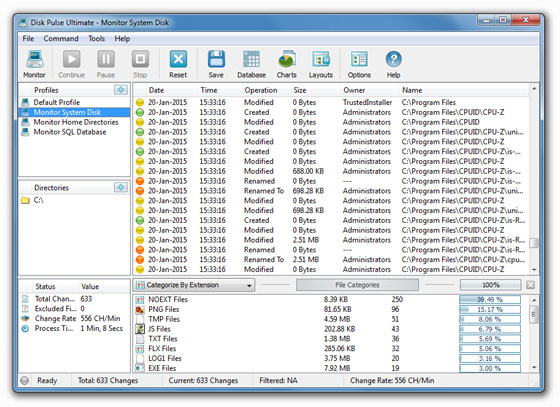Click the Name column header

click(x=412, y=90)
